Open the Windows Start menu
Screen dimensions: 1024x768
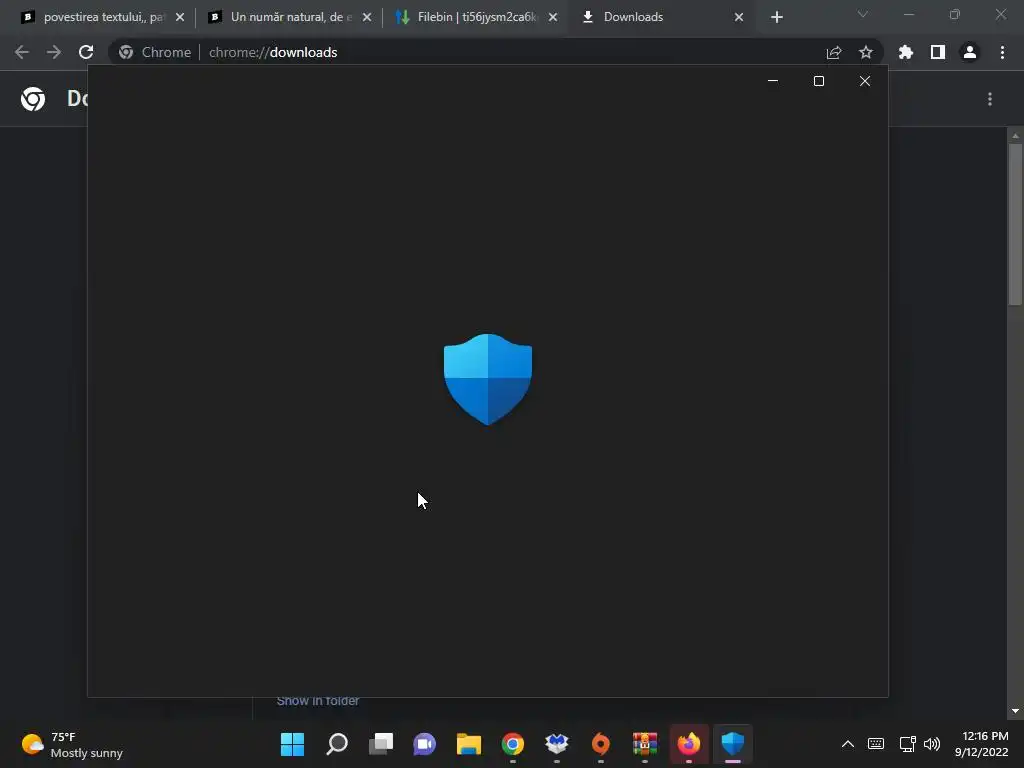tap(293, 744)
